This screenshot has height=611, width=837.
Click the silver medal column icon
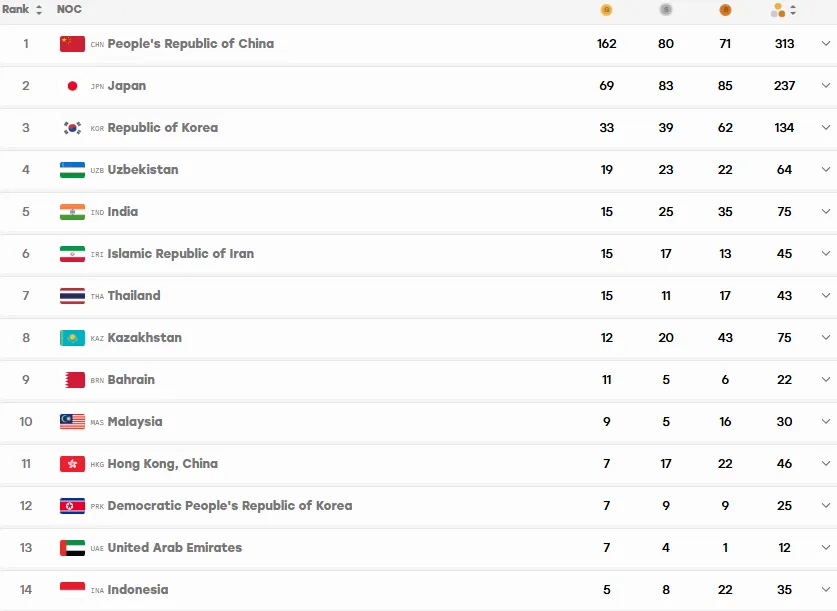click(665, 10)
